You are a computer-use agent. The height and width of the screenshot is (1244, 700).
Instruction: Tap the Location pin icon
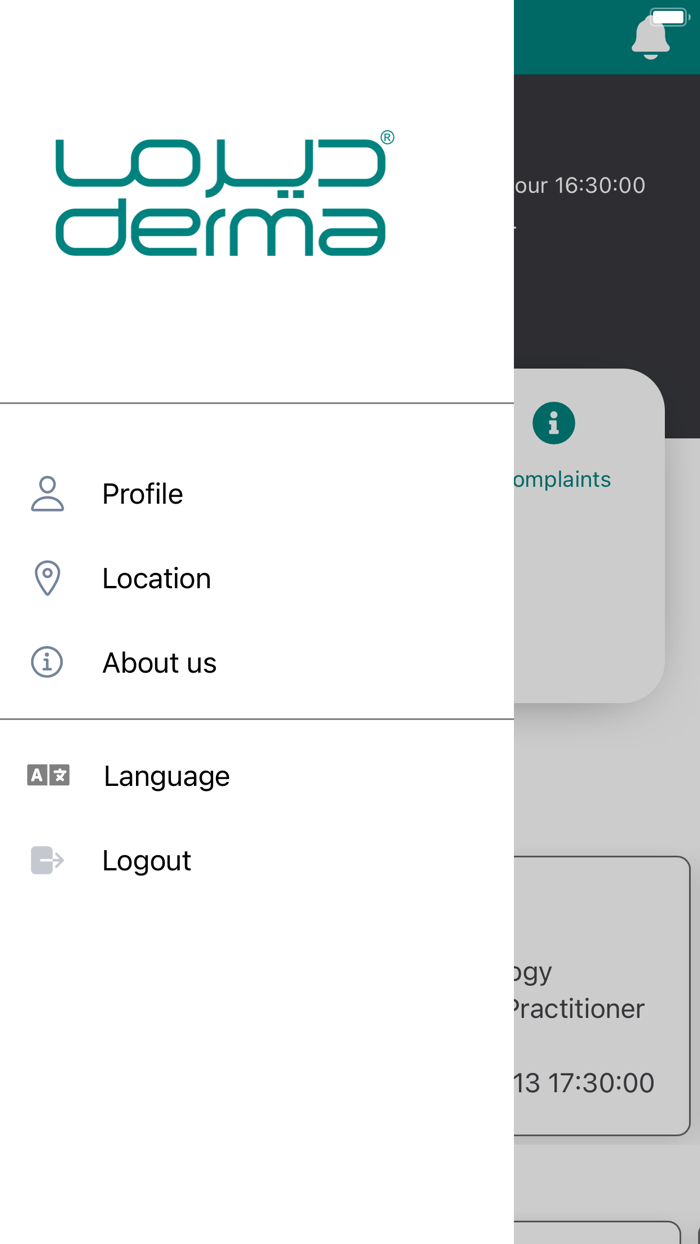(x=47, y=578)
